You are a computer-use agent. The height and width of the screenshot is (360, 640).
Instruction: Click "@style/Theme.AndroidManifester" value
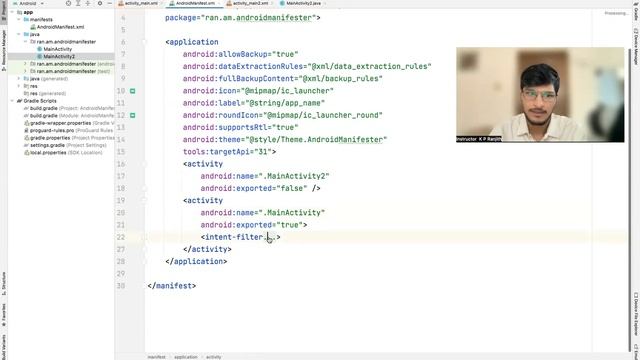click(x=316, y=140)
